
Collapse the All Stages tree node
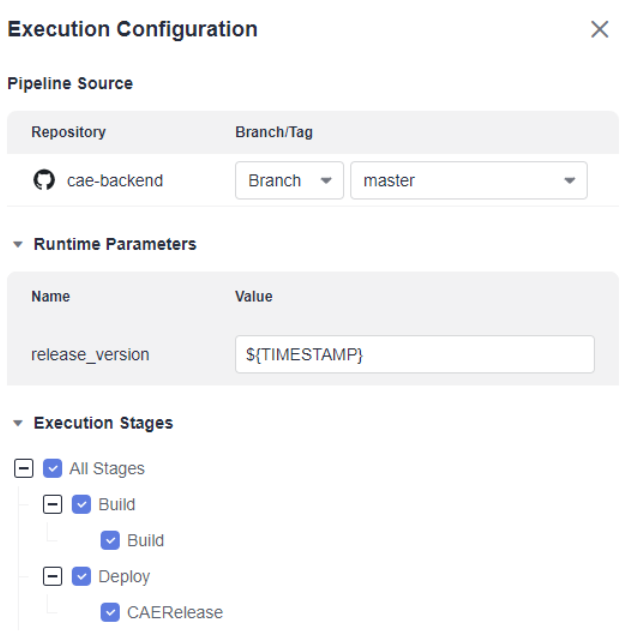24,468
